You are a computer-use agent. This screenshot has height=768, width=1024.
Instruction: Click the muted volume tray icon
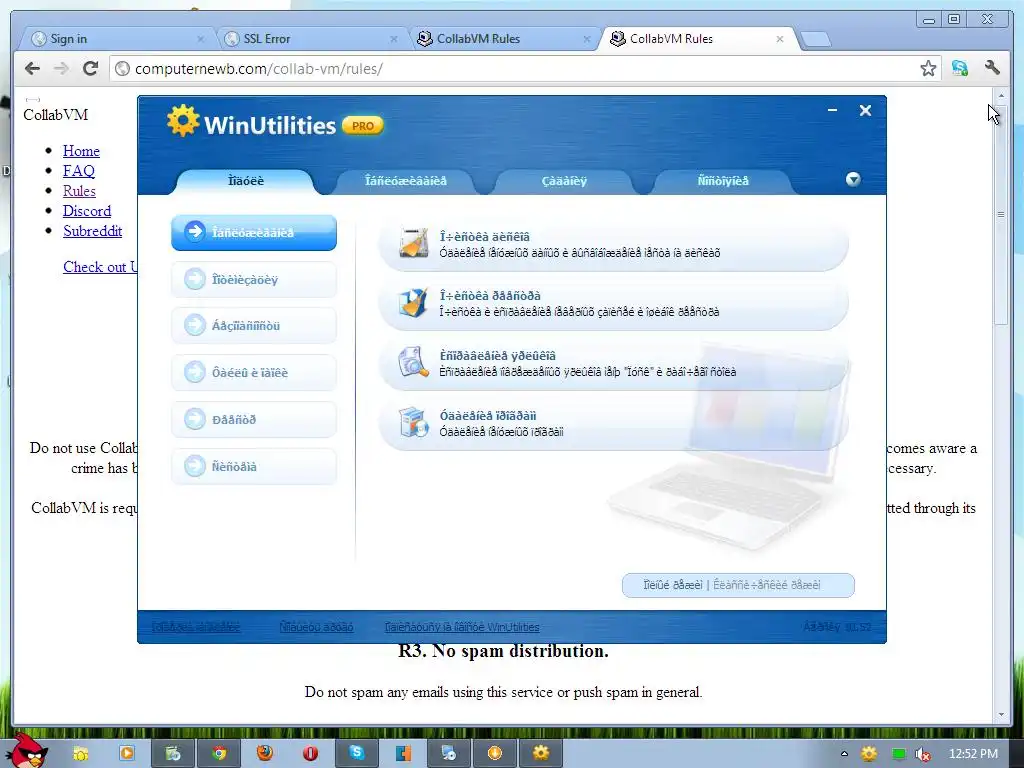point(923,754)
